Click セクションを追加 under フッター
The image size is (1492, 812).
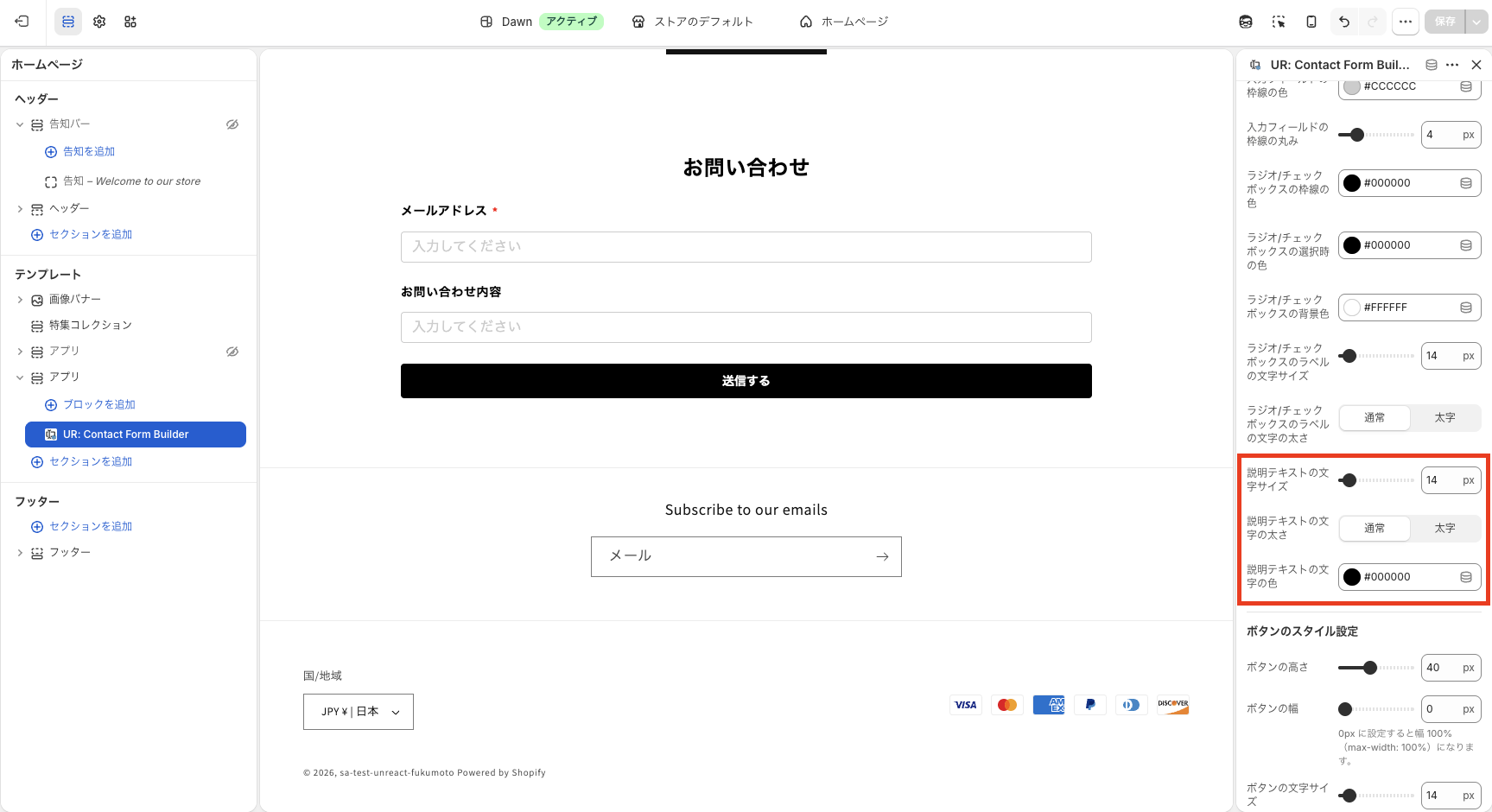point(91,526)
